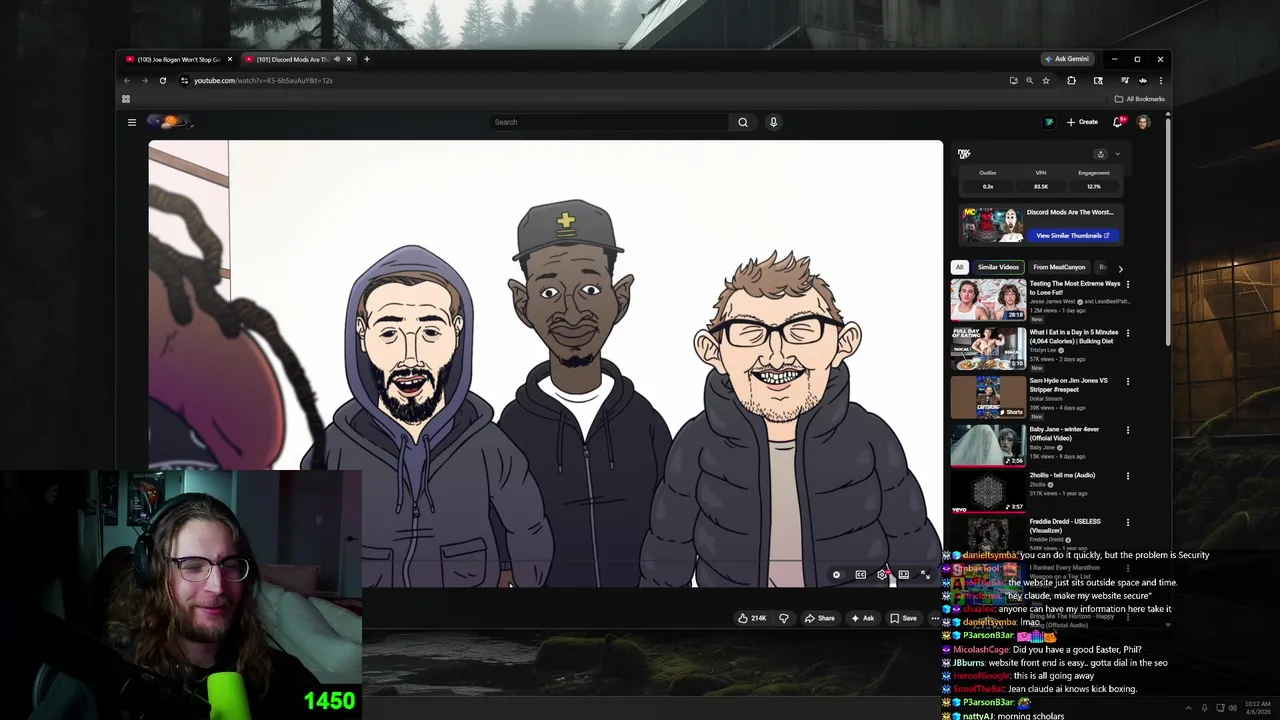This screenshot has width=1280, height=720.
Task: Open the green extension icon beside Create
Action: pos(1049,122)
